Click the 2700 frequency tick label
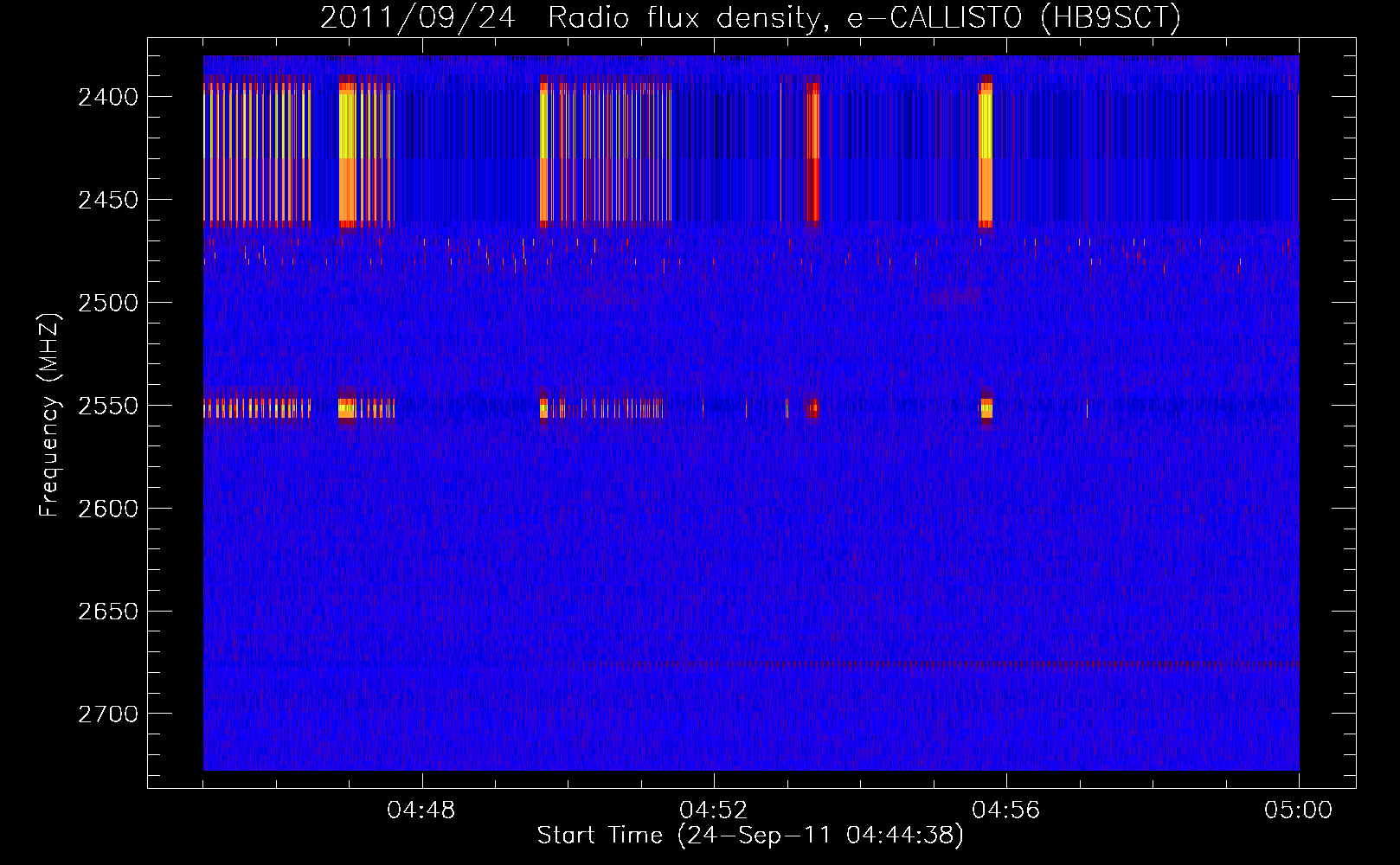Image resolution: width=1400 pixels, height=865 pixels. point(108,714)
